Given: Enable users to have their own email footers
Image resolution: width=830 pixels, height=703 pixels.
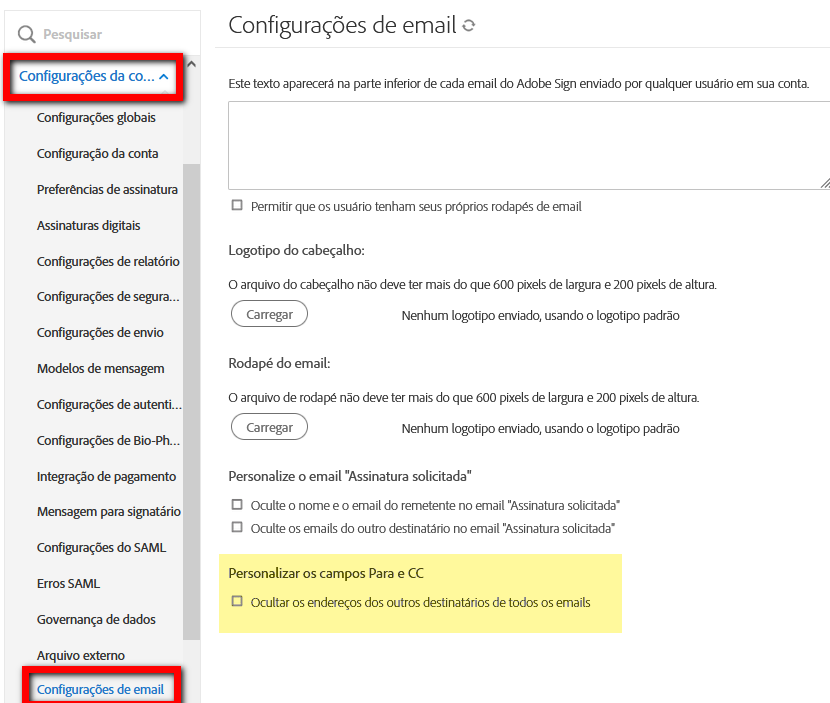Looking at the screenshot, I should click(237, 205).
